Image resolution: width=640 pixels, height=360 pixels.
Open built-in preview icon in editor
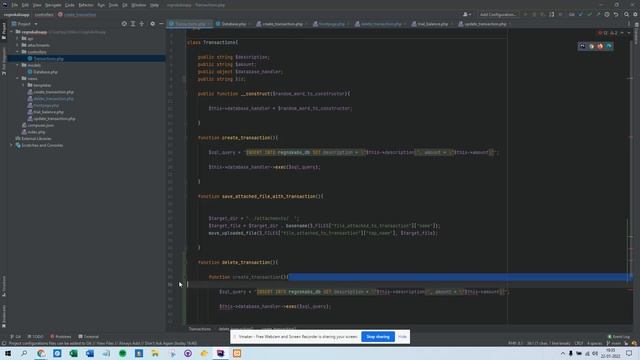point(582,46)
